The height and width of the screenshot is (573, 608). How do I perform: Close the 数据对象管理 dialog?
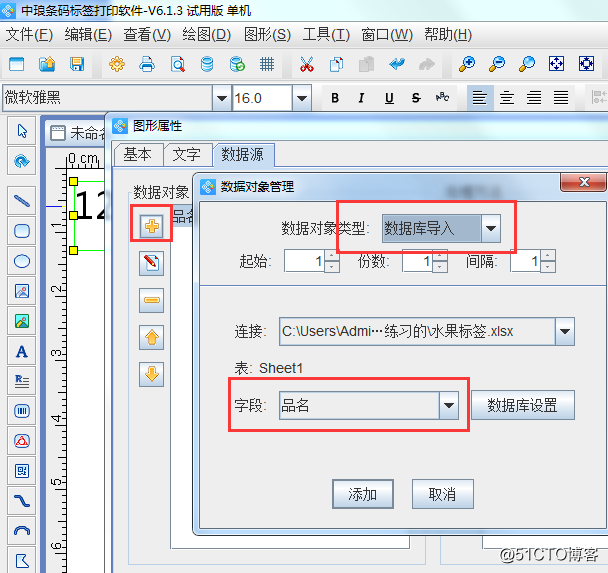click(584, 182)
